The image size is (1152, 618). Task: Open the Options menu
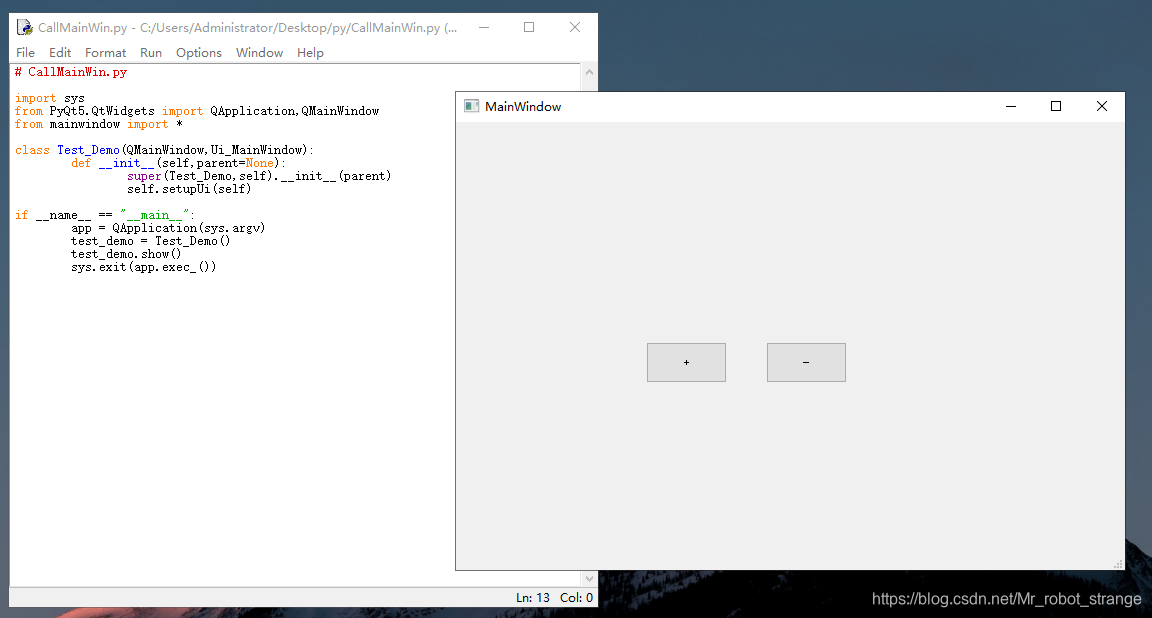pos(198,53)
